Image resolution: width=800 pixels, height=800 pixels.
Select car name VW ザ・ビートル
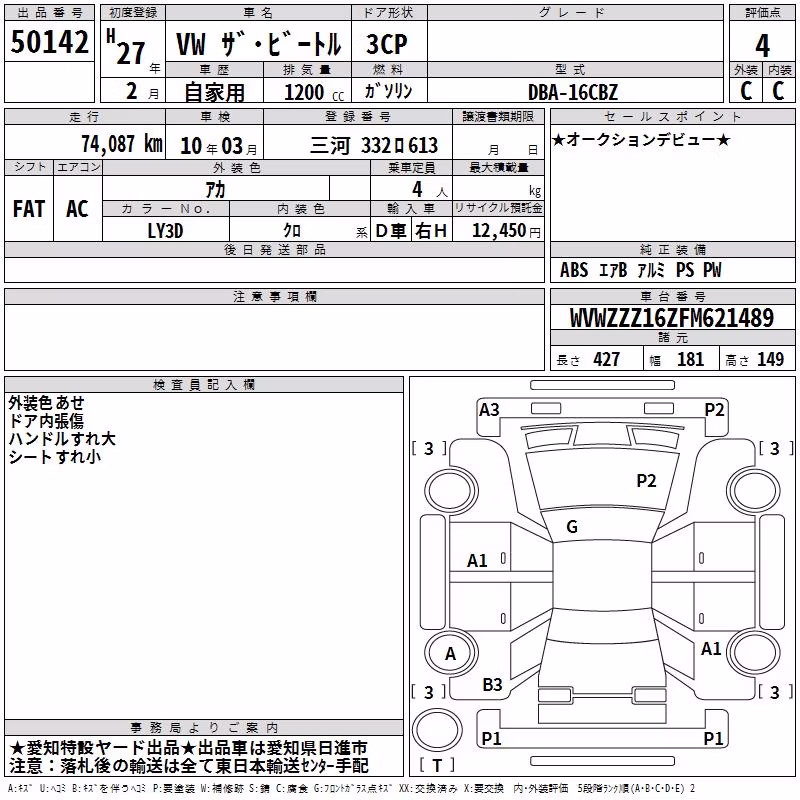[x=258, y=44]
